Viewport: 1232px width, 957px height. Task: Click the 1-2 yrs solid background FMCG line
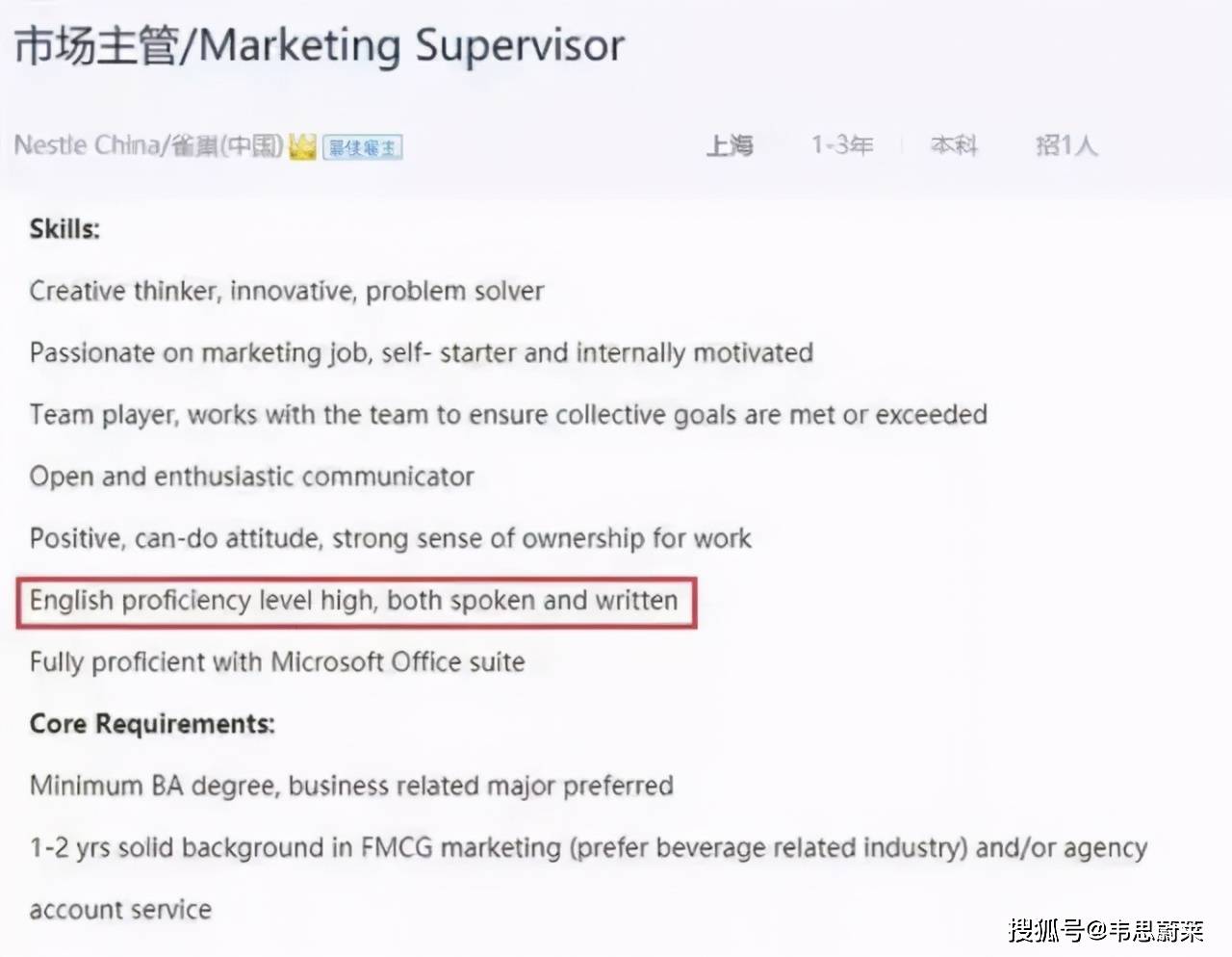coord(588,848)
